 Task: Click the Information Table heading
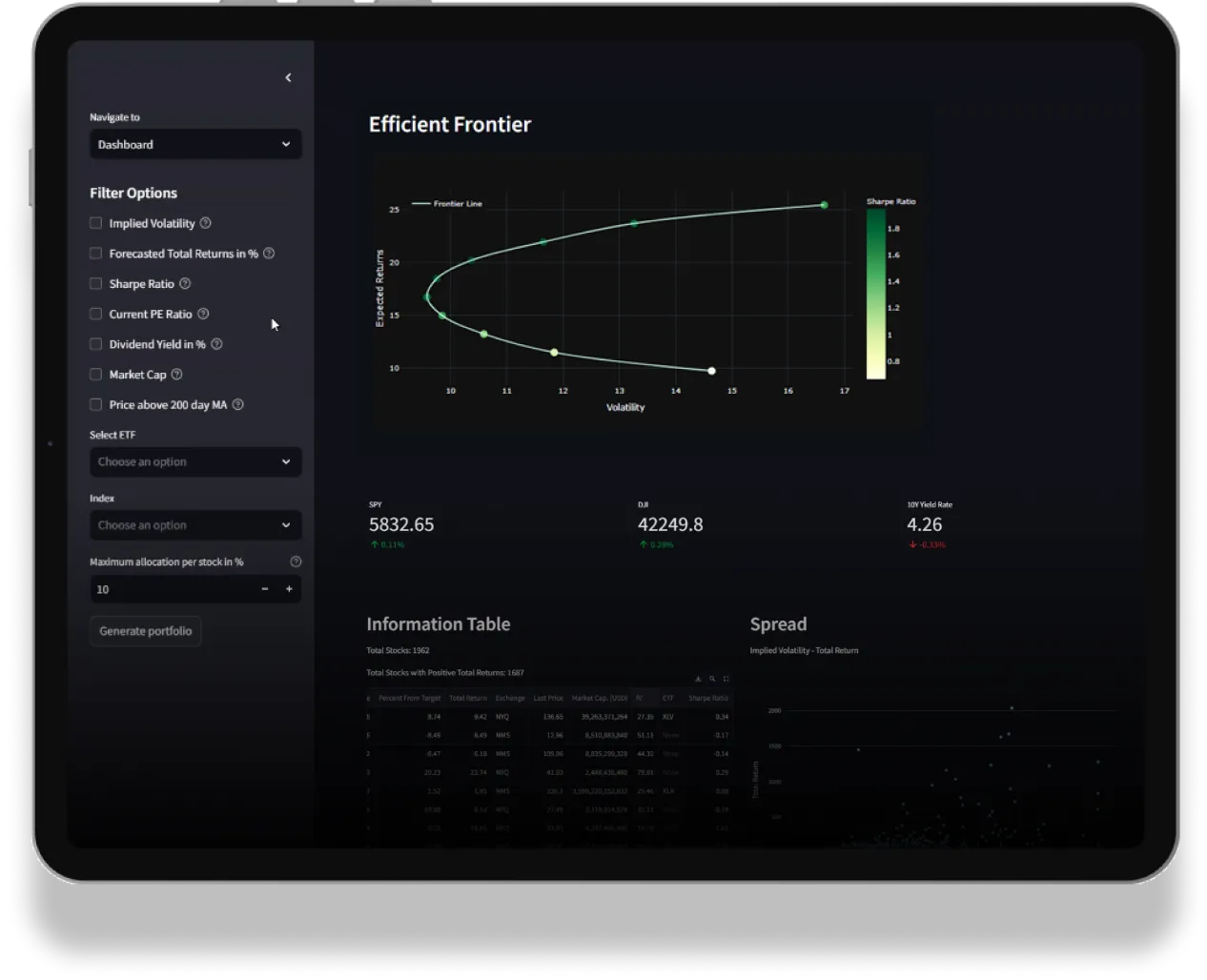[439, 624]
